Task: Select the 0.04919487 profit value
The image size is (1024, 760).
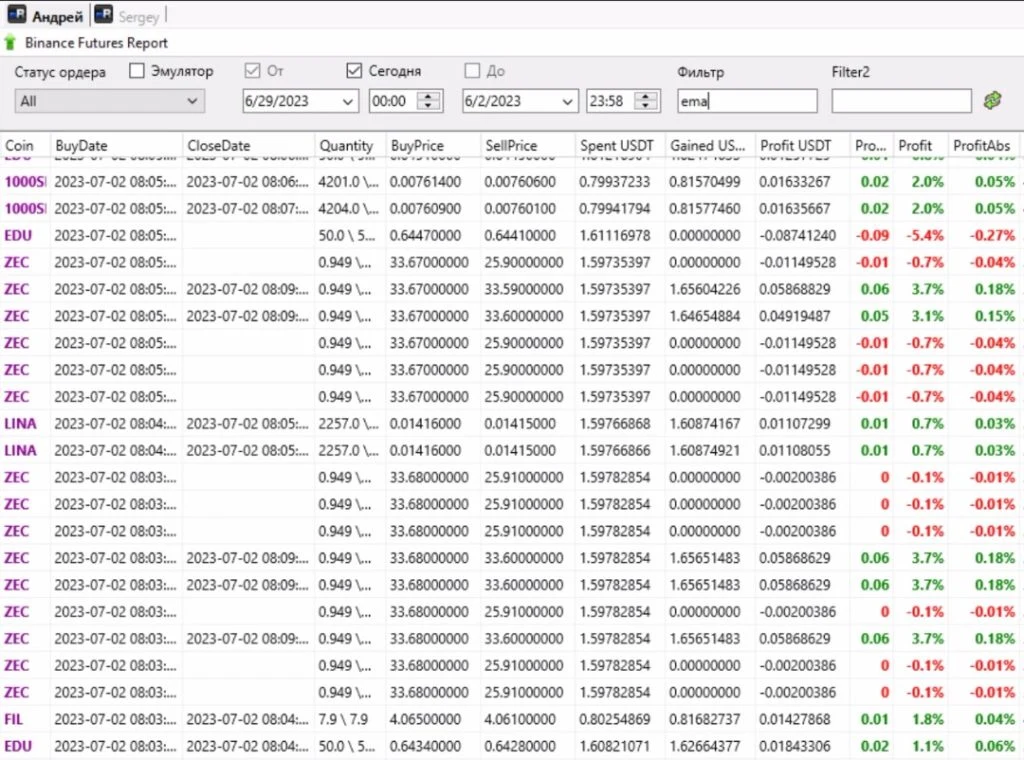Action: click(794, 316)
